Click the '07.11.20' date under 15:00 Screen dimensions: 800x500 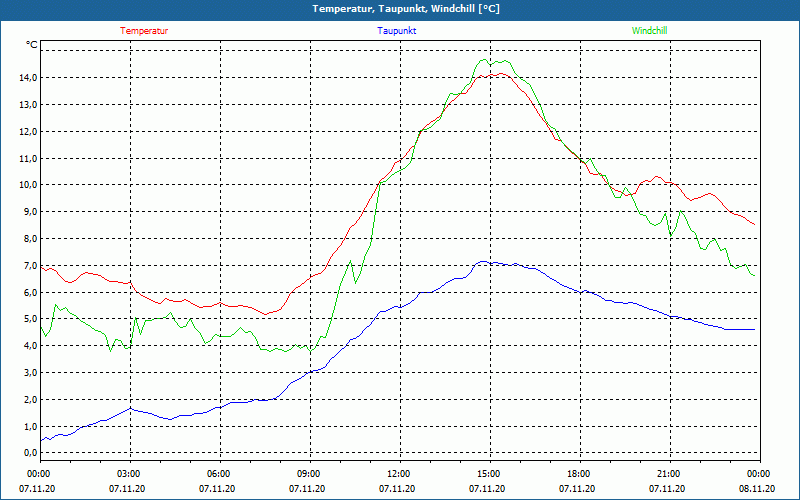point(487,489)
